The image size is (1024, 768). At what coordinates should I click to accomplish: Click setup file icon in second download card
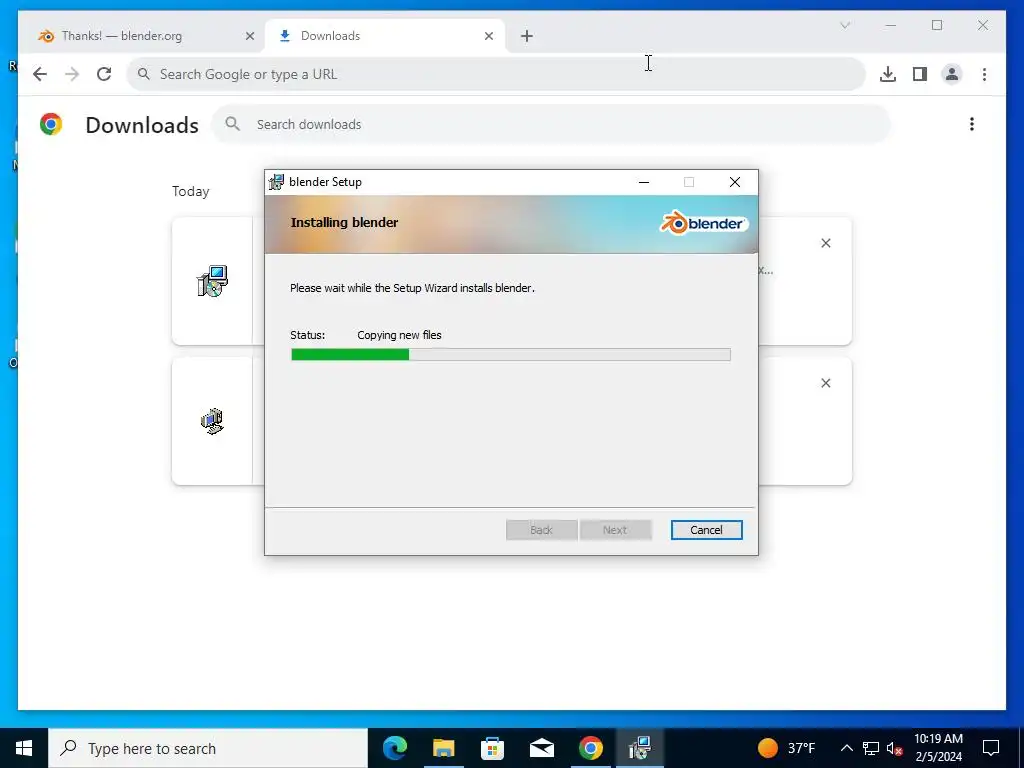[x=212, y=421]
